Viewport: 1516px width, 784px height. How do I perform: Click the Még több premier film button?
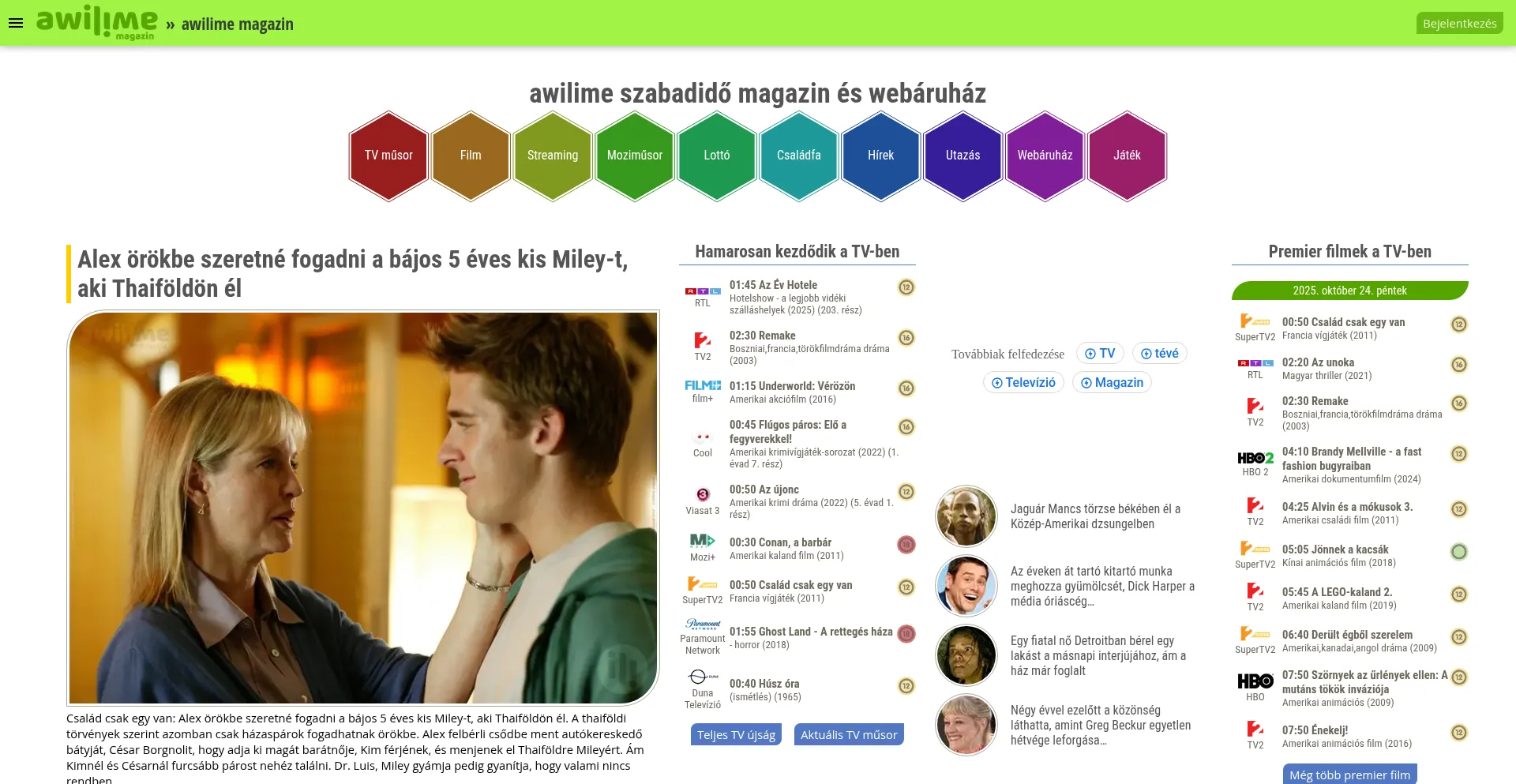1350,774
